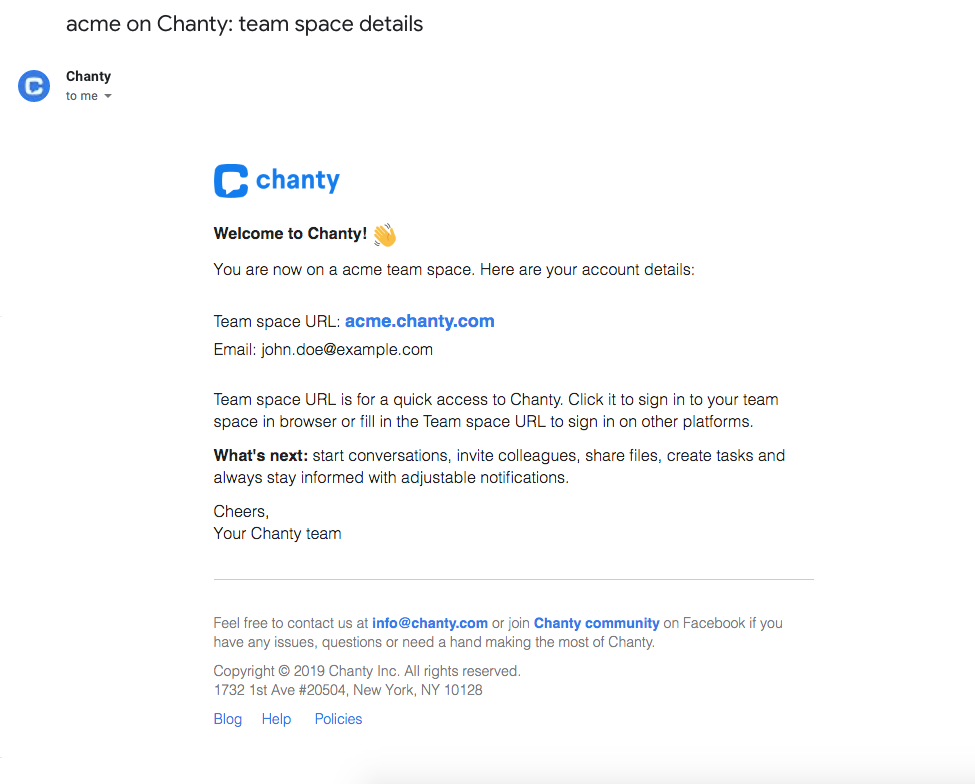The image size is (975, 784).
Task: Click the Chanty logo in email body
Action: click(x=277, y=180)
